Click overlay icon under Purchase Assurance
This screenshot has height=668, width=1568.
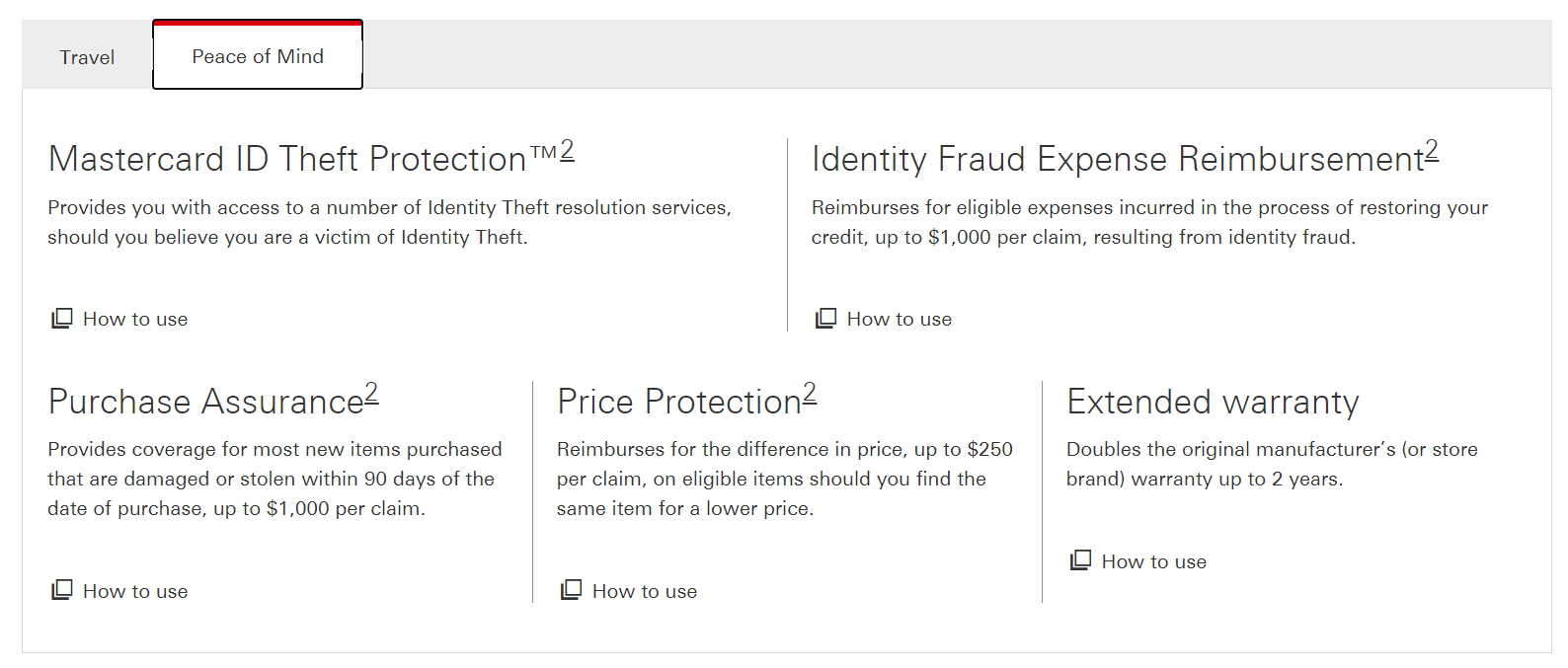tap(62, 591)
